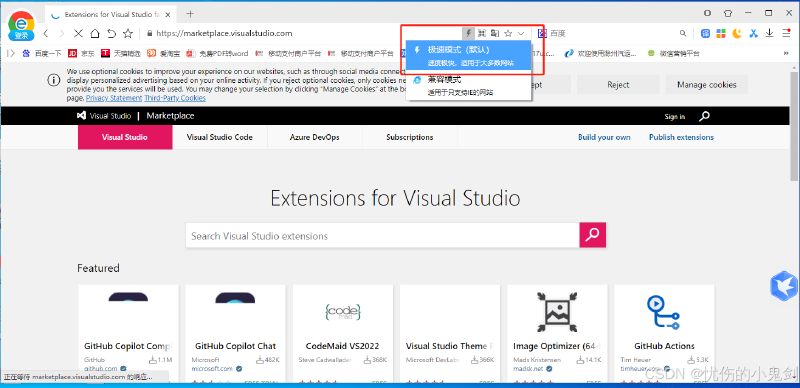800x388 pixels.
Task: Open the browser home page icon
Action: 95,34
